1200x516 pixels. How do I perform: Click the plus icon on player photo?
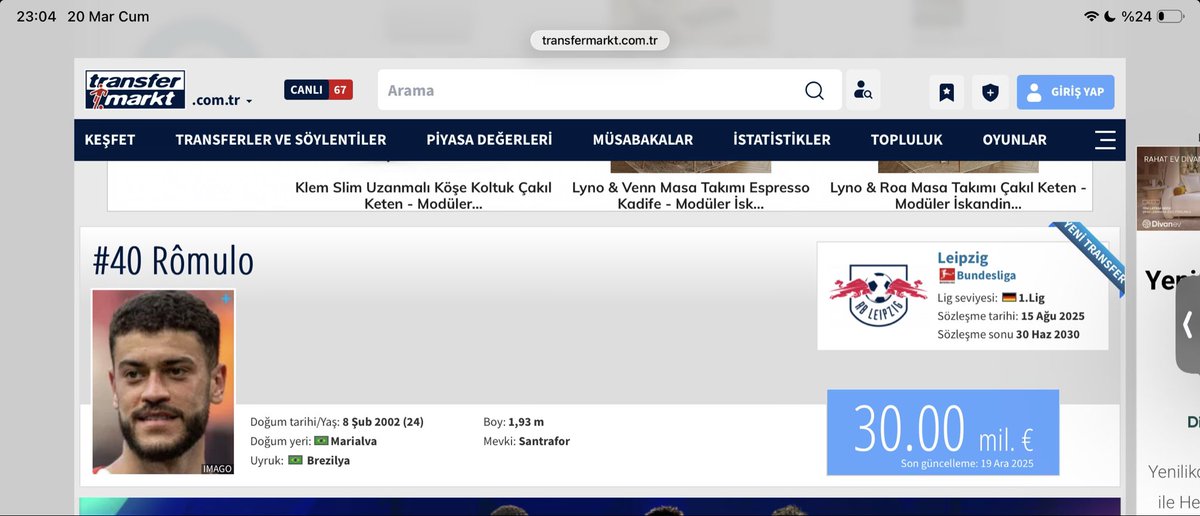coord(226,298)
